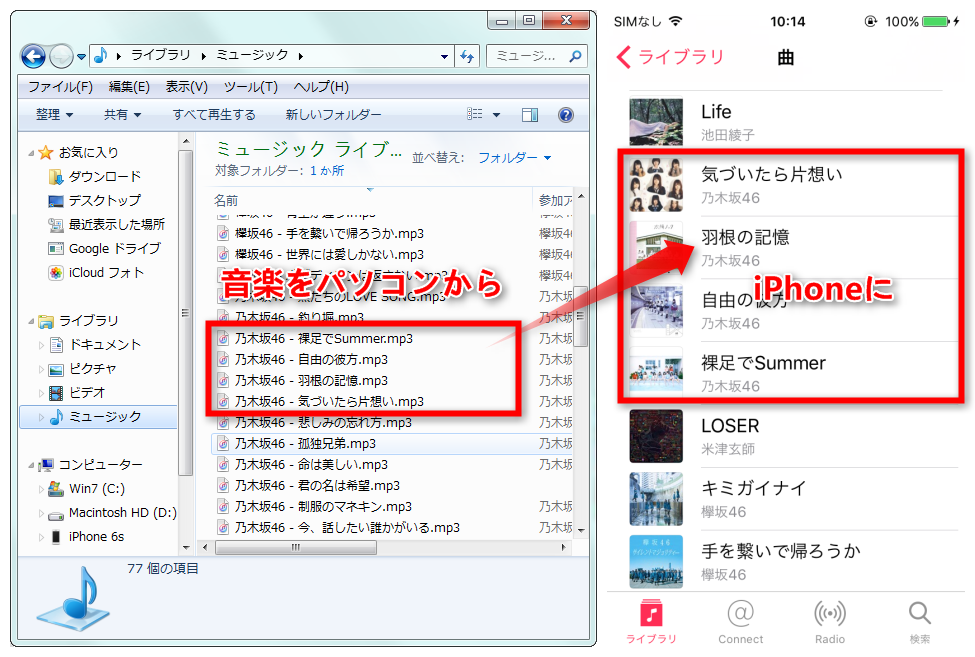Select 乃木坂46 - 制服のマネキン.mp3 file
975x657 pixels.
[315, 507]
